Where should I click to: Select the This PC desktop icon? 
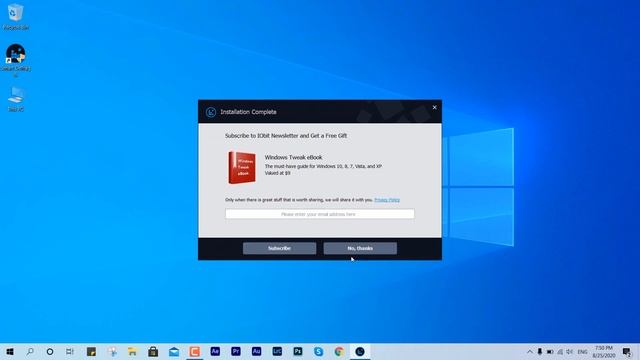(16, 99)
